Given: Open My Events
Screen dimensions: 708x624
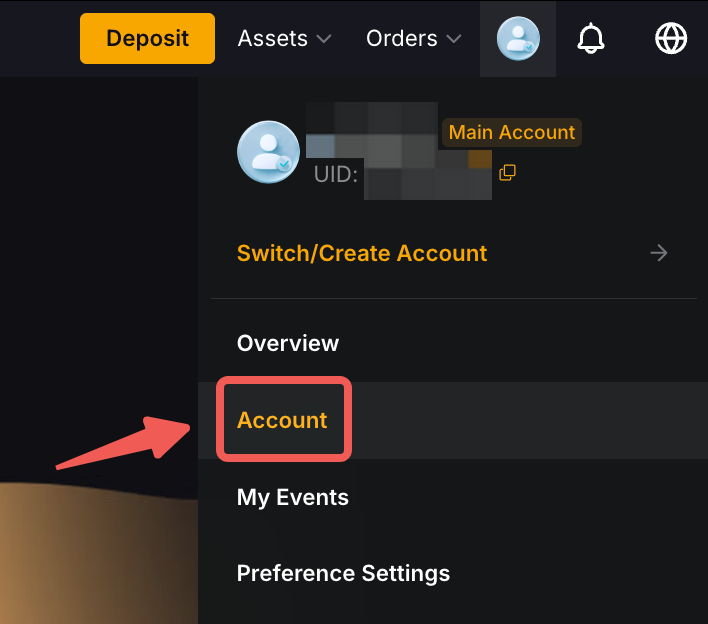Looking at the screenshot, I should click(x=293, y=497).
